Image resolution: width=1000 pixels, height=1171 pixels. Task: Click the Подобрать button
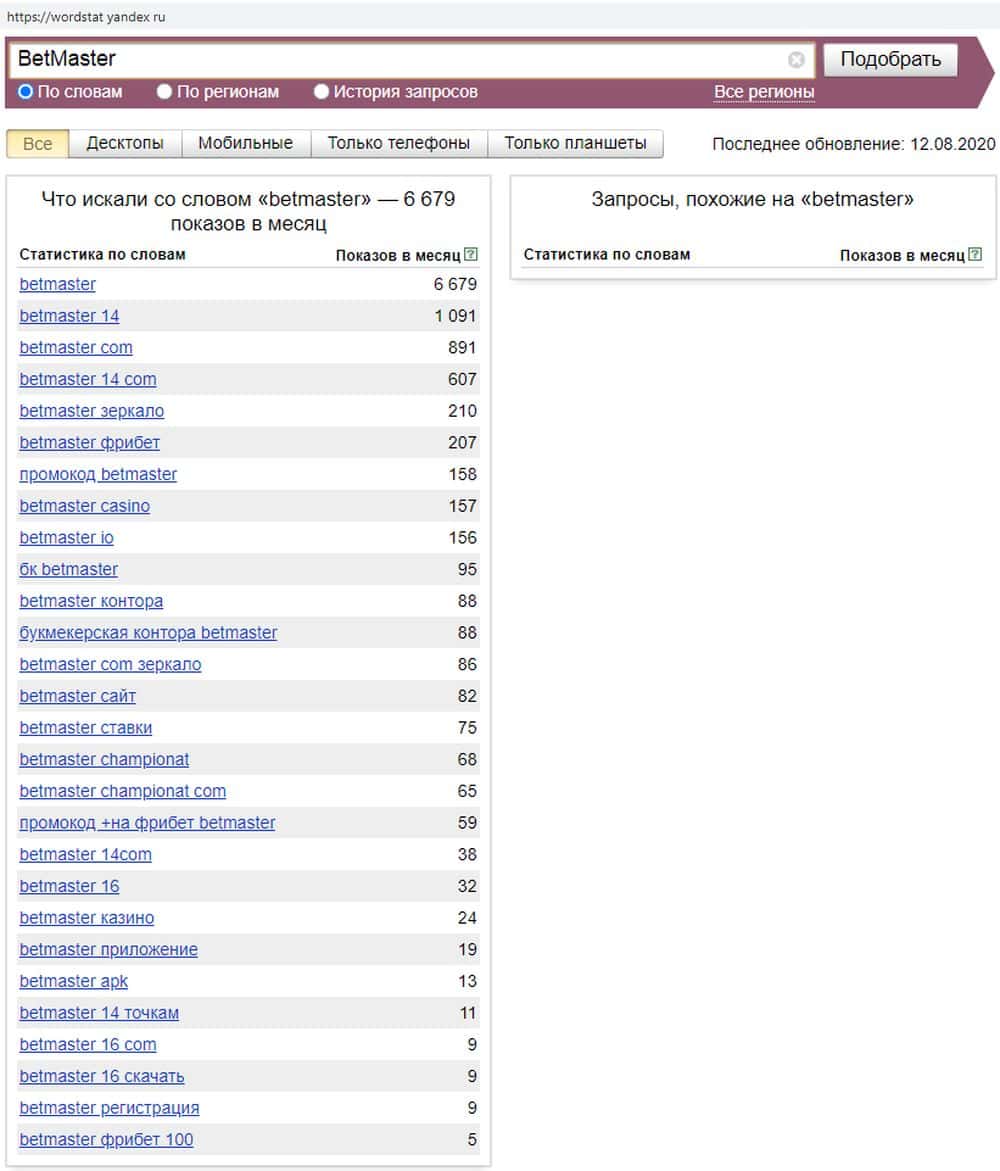point(890,59)
